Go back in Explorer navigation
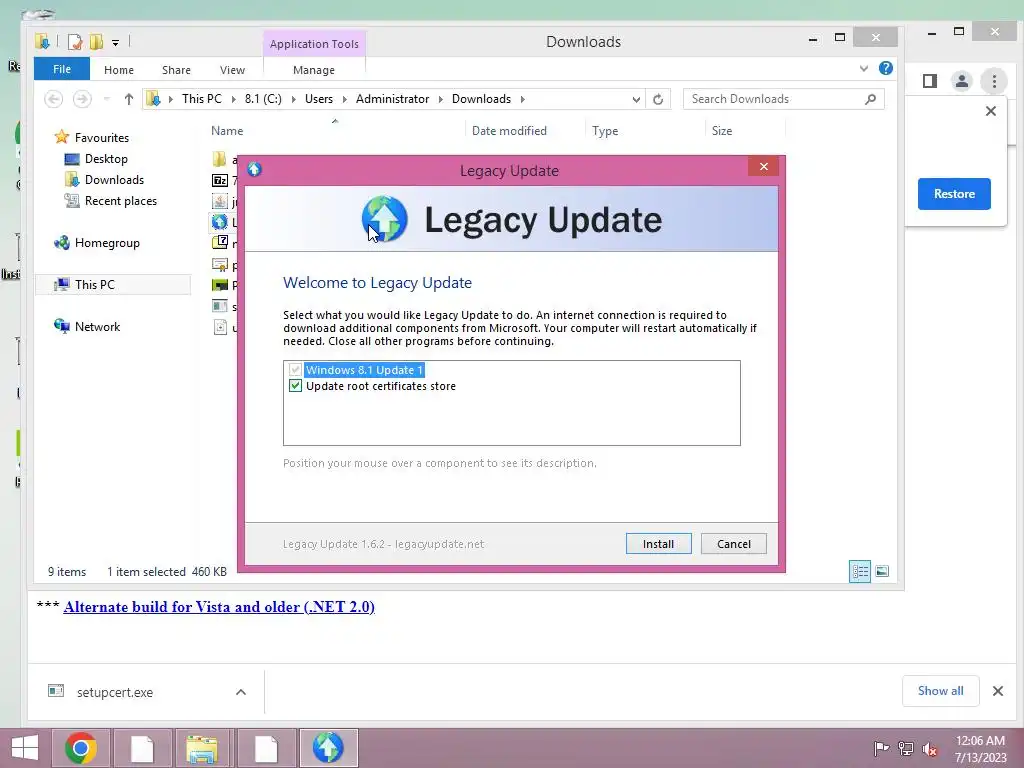The height and width of the screenshot is (768, 1024). [x=54, y=99]
